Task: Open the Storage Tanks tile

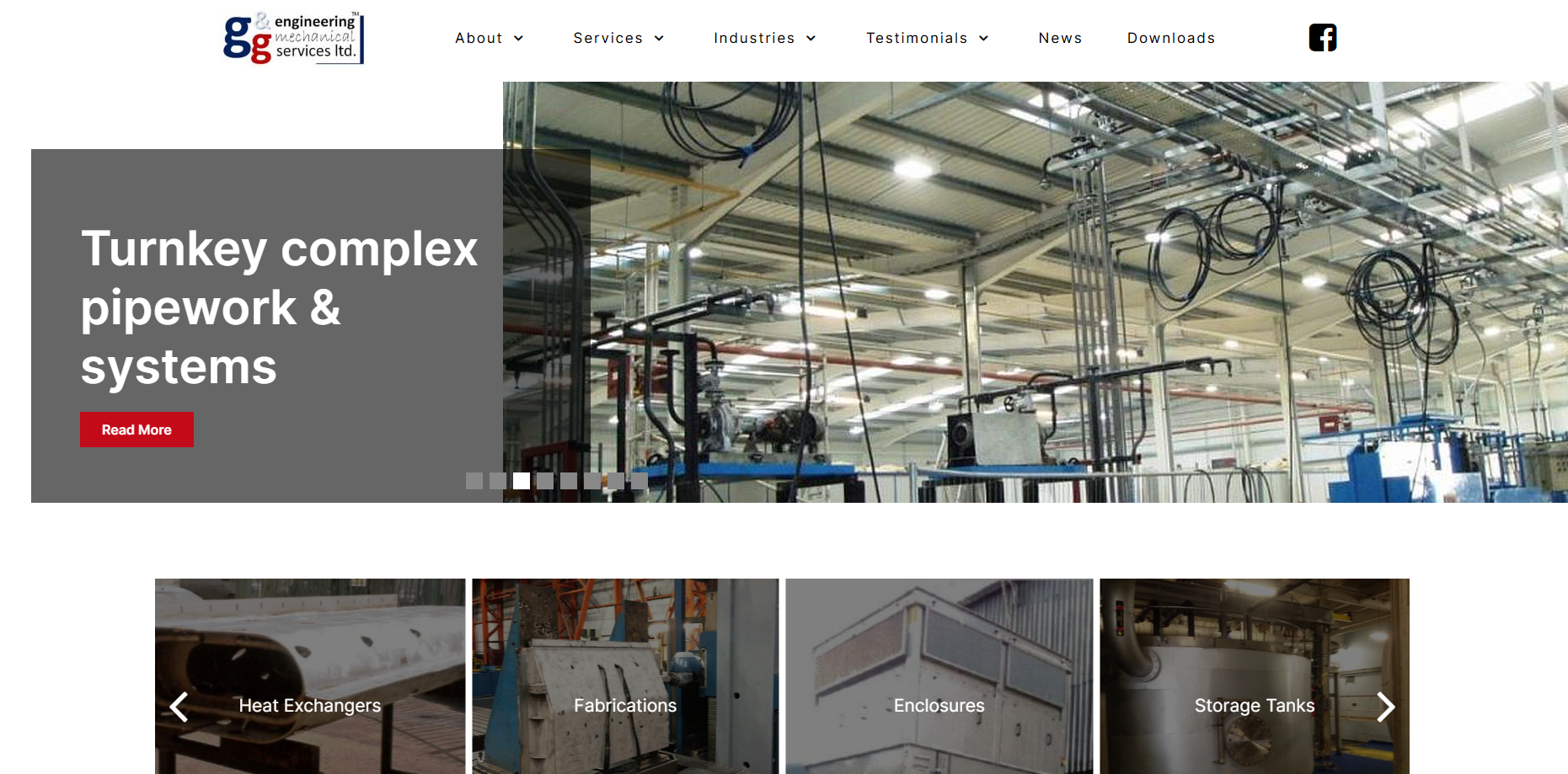Action: click(1255, 676)
